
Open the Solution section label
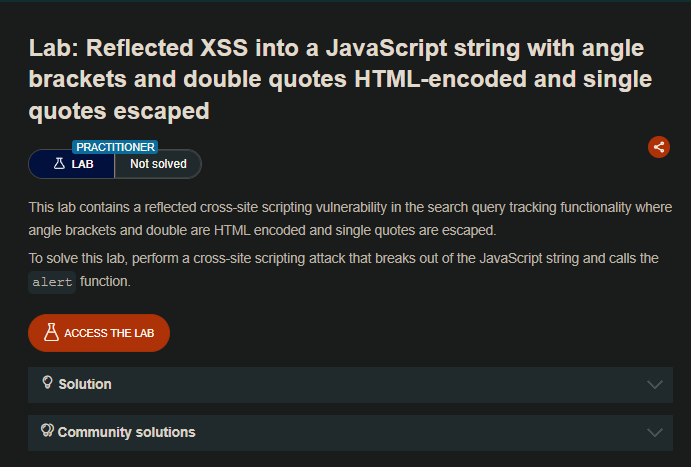click(85, 384)
